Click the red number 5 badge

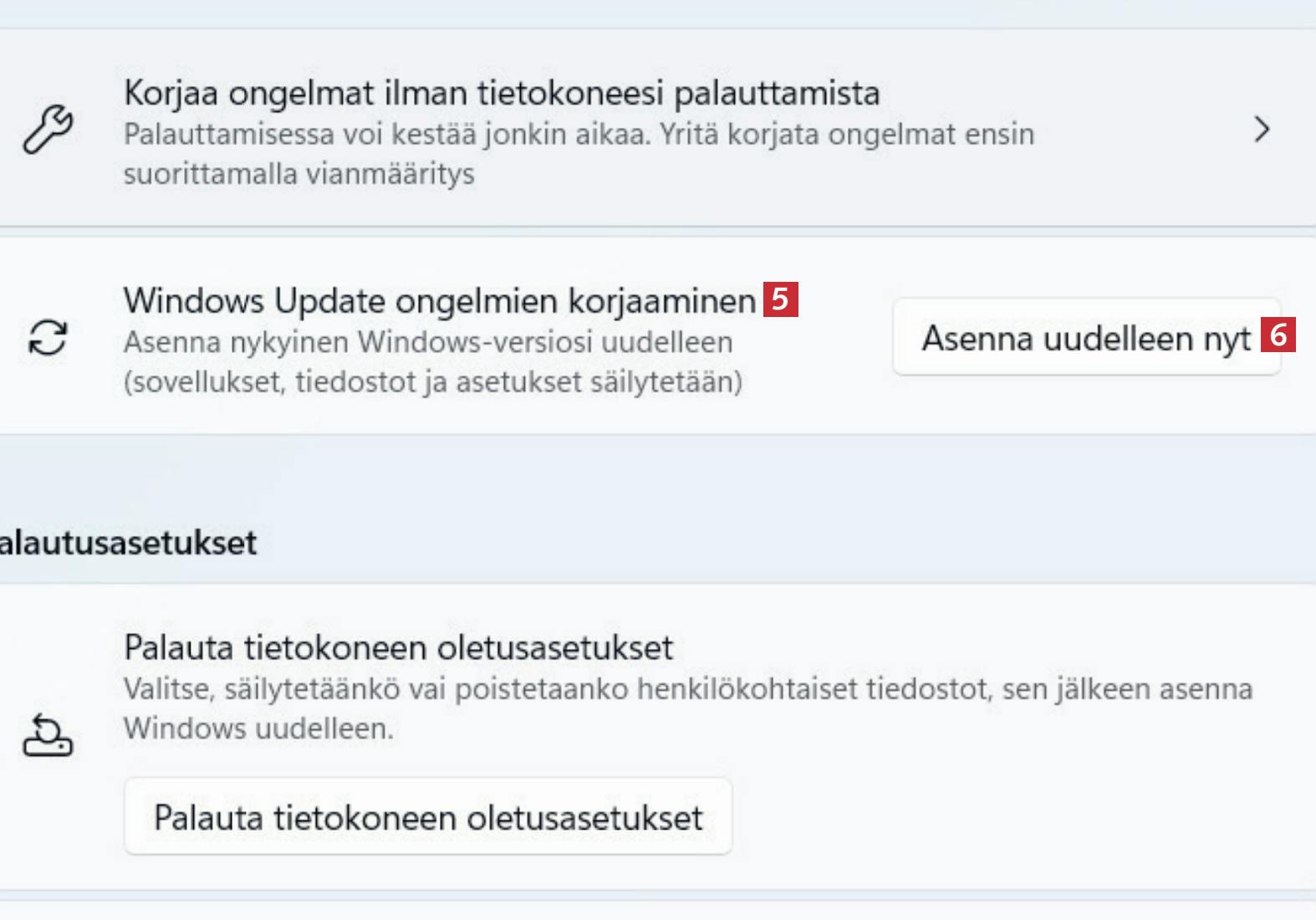[780, 299]
